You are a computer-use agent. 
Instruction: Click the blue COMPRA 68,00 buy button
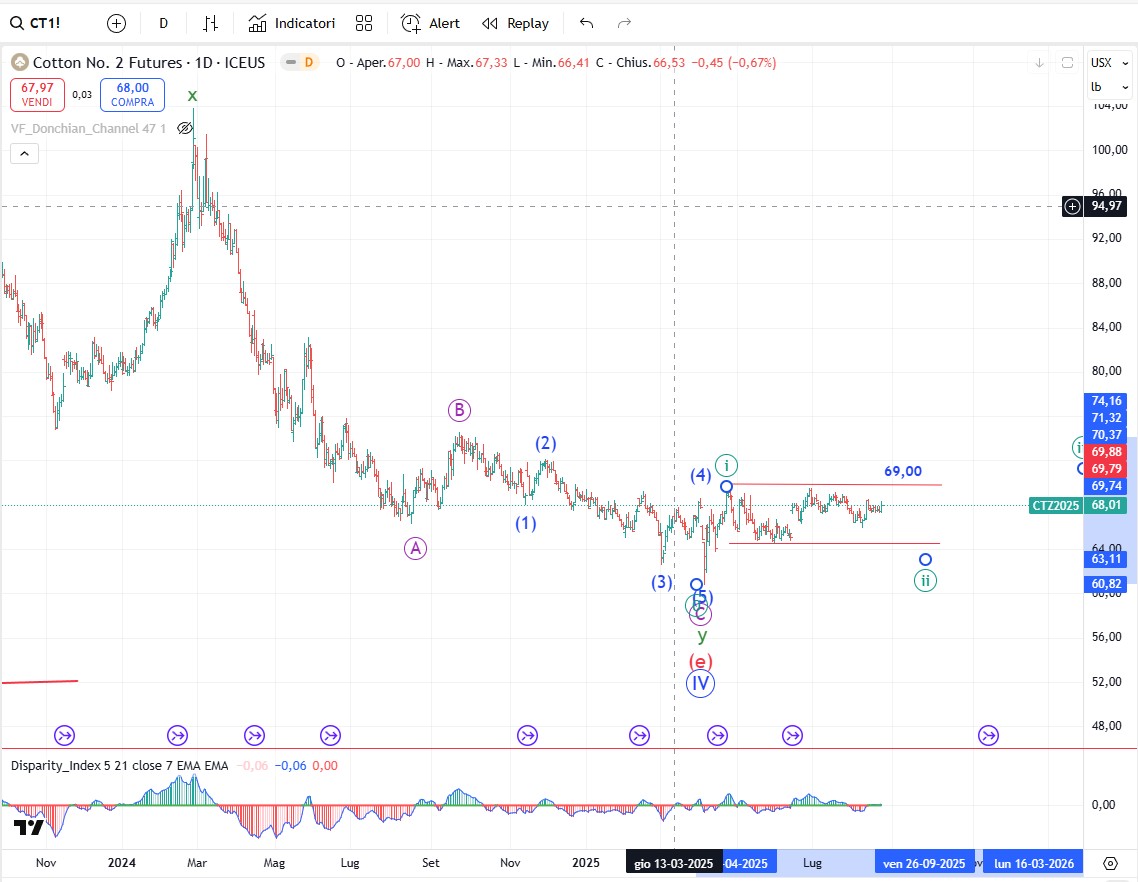pos(132,95)
